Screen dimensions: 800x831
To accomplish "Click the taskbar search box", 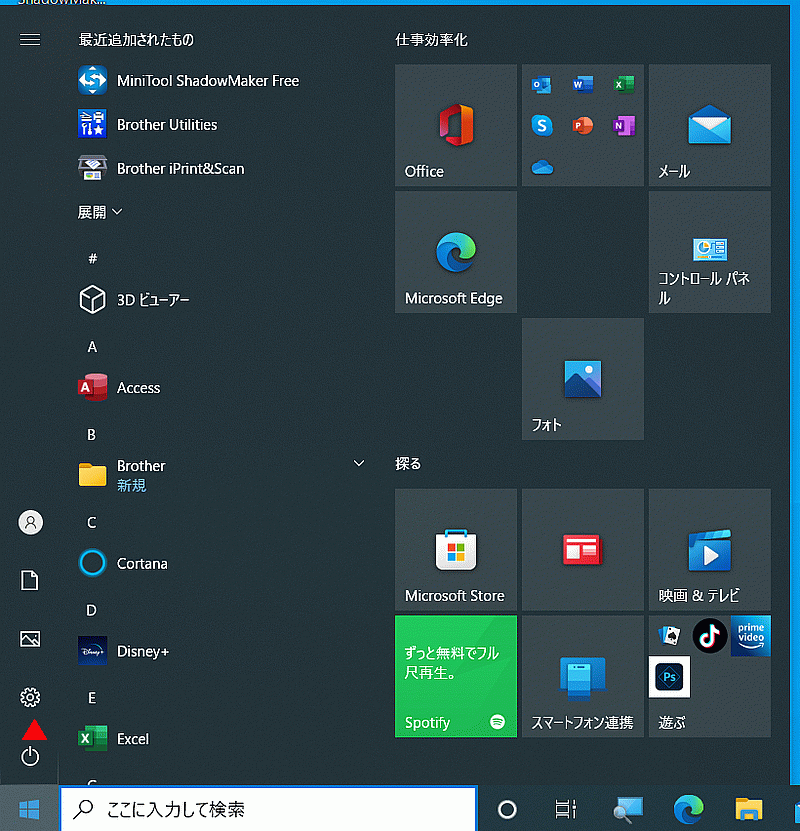I will 269,809.
